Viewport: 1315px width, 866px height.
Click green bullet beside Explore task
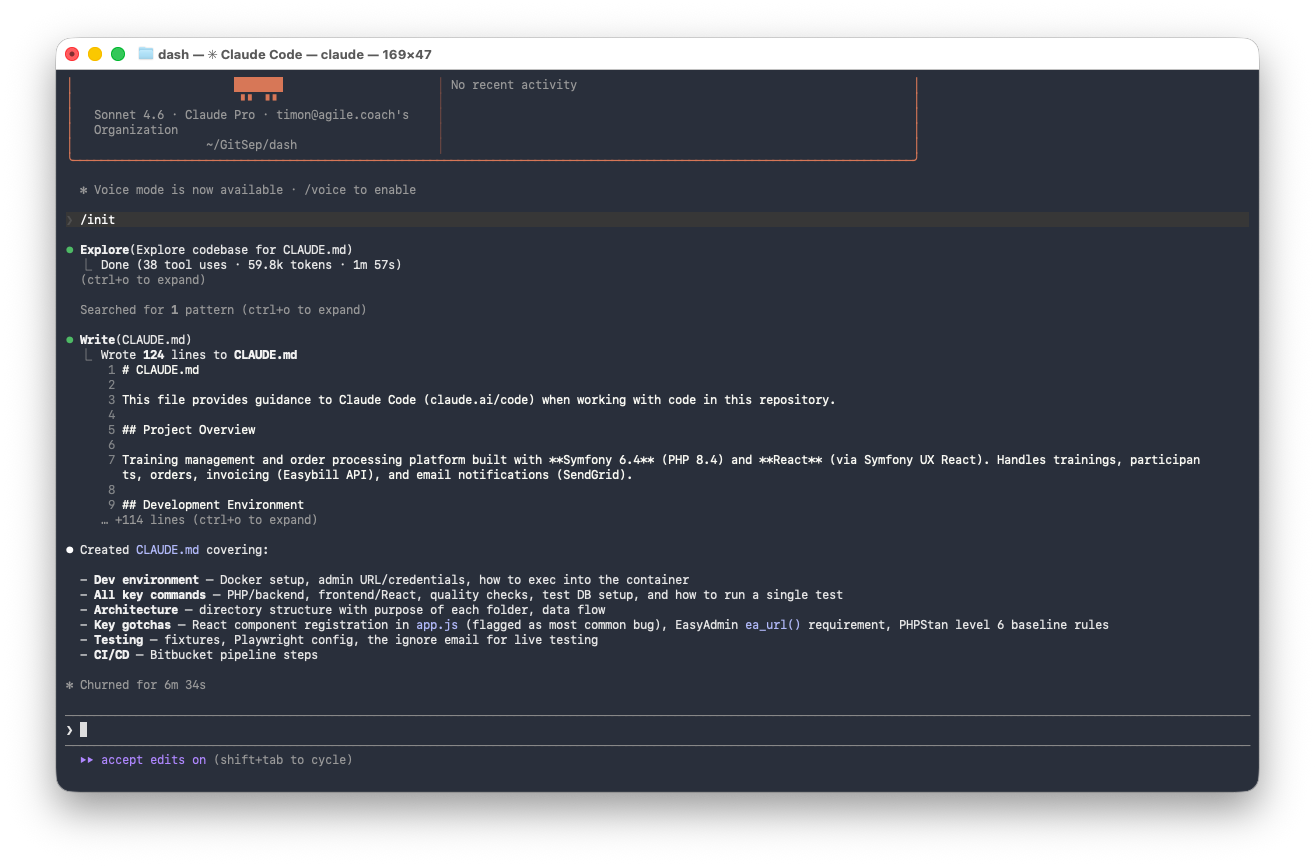click(x=70, y=250)
